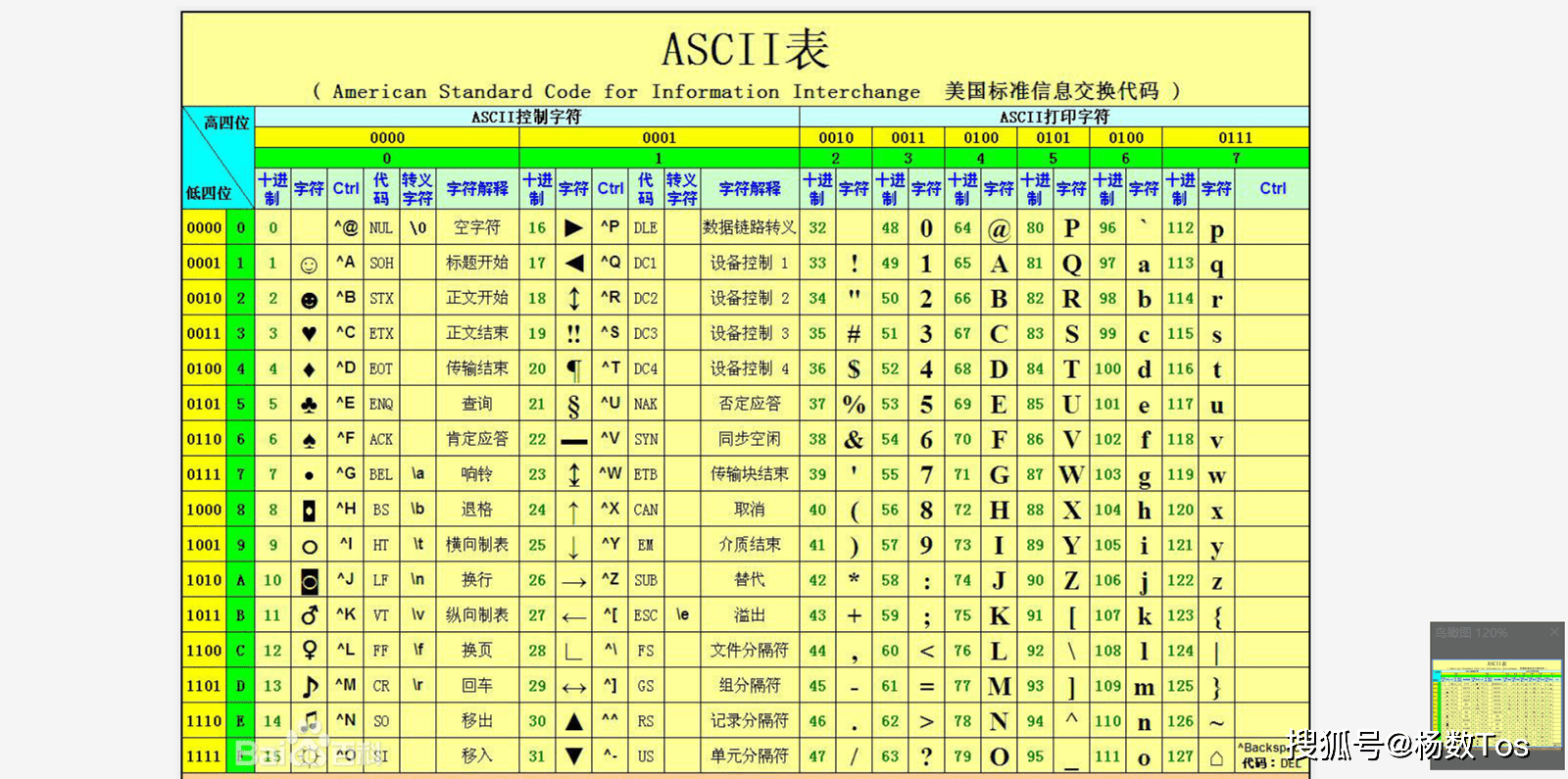This screenshot has height=779, width=1568.
Task: Click the '回车' description cell
Action: coord(477,686)
